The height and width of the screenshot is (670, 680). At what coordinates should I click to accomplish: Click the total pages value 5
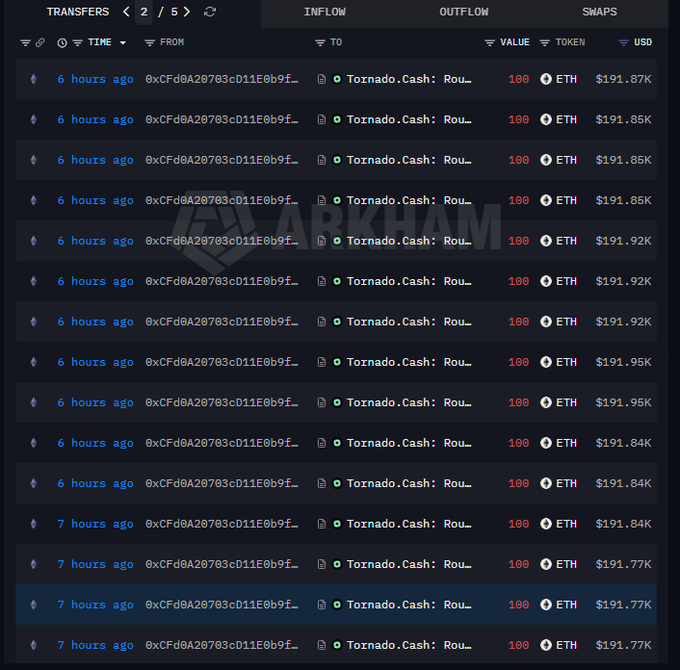[174, 12]
